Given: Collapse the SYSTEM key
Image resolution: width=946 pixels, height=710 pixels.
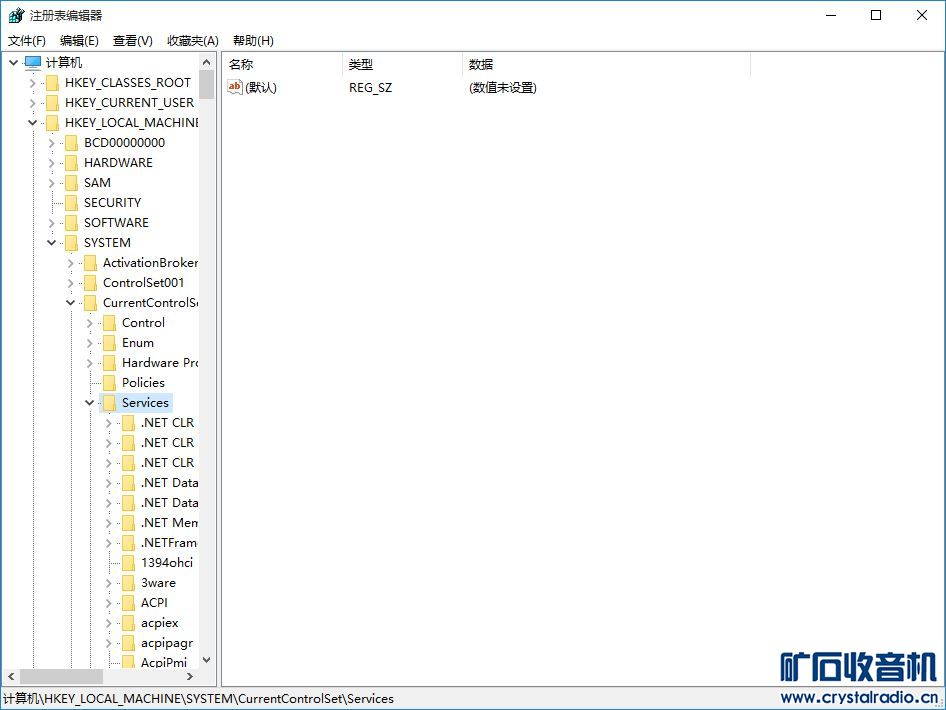Looking at the screenshot, I should click(51, 242).
